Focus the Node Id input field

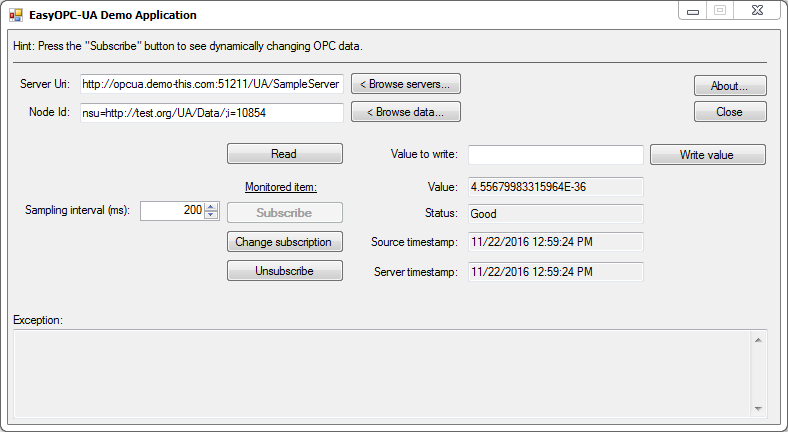pos(212,112)
